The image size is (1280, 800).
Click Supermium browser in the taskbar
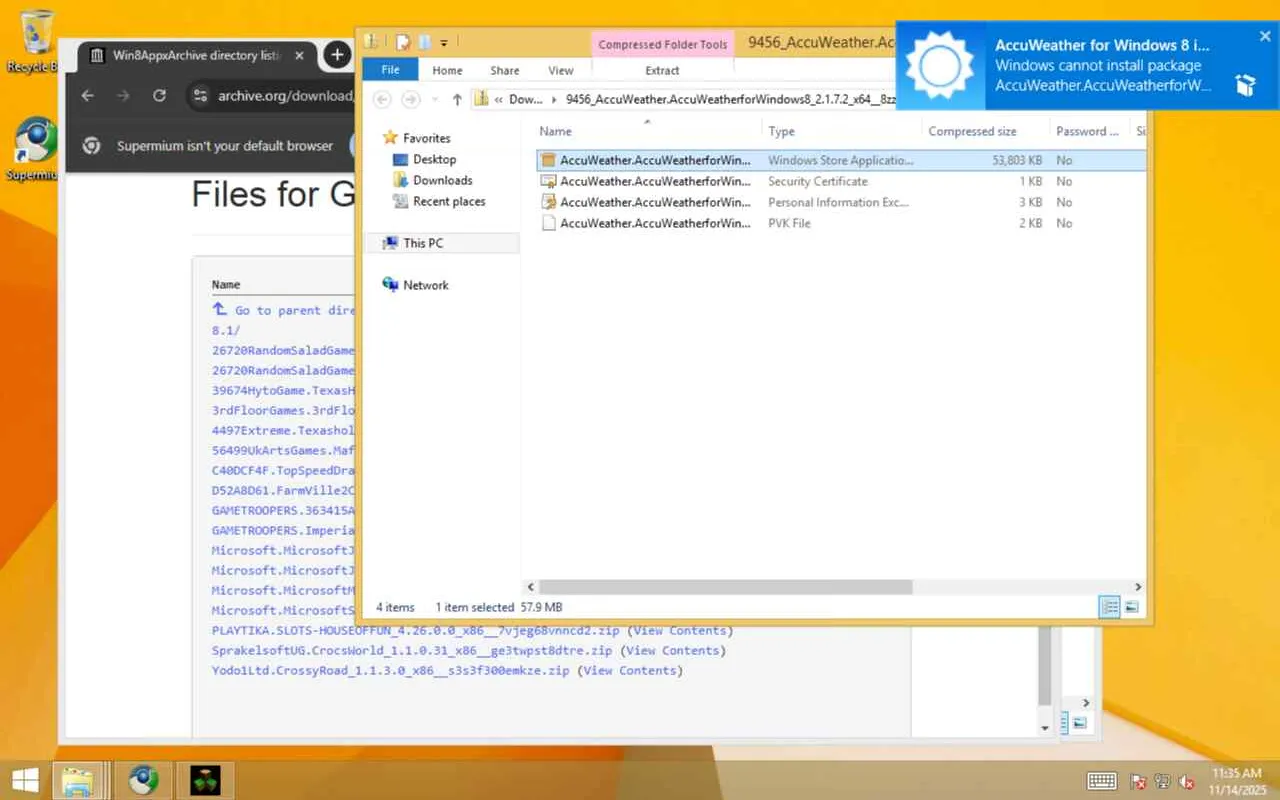[x=143, y=780]
